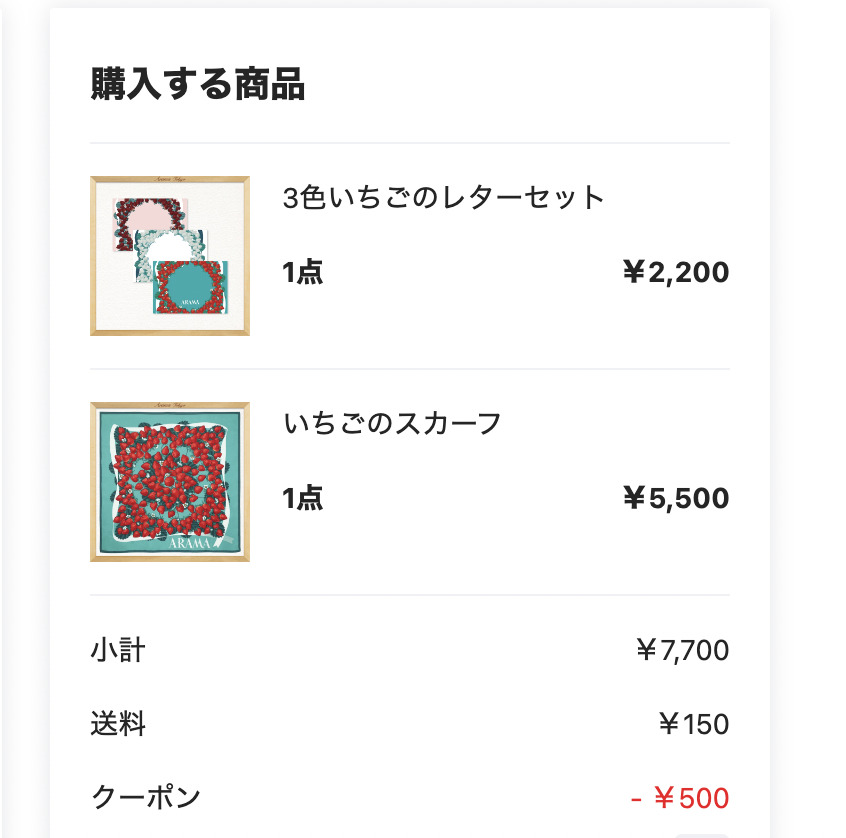
Task: Click the divider line below the heading
Action: 410,143
